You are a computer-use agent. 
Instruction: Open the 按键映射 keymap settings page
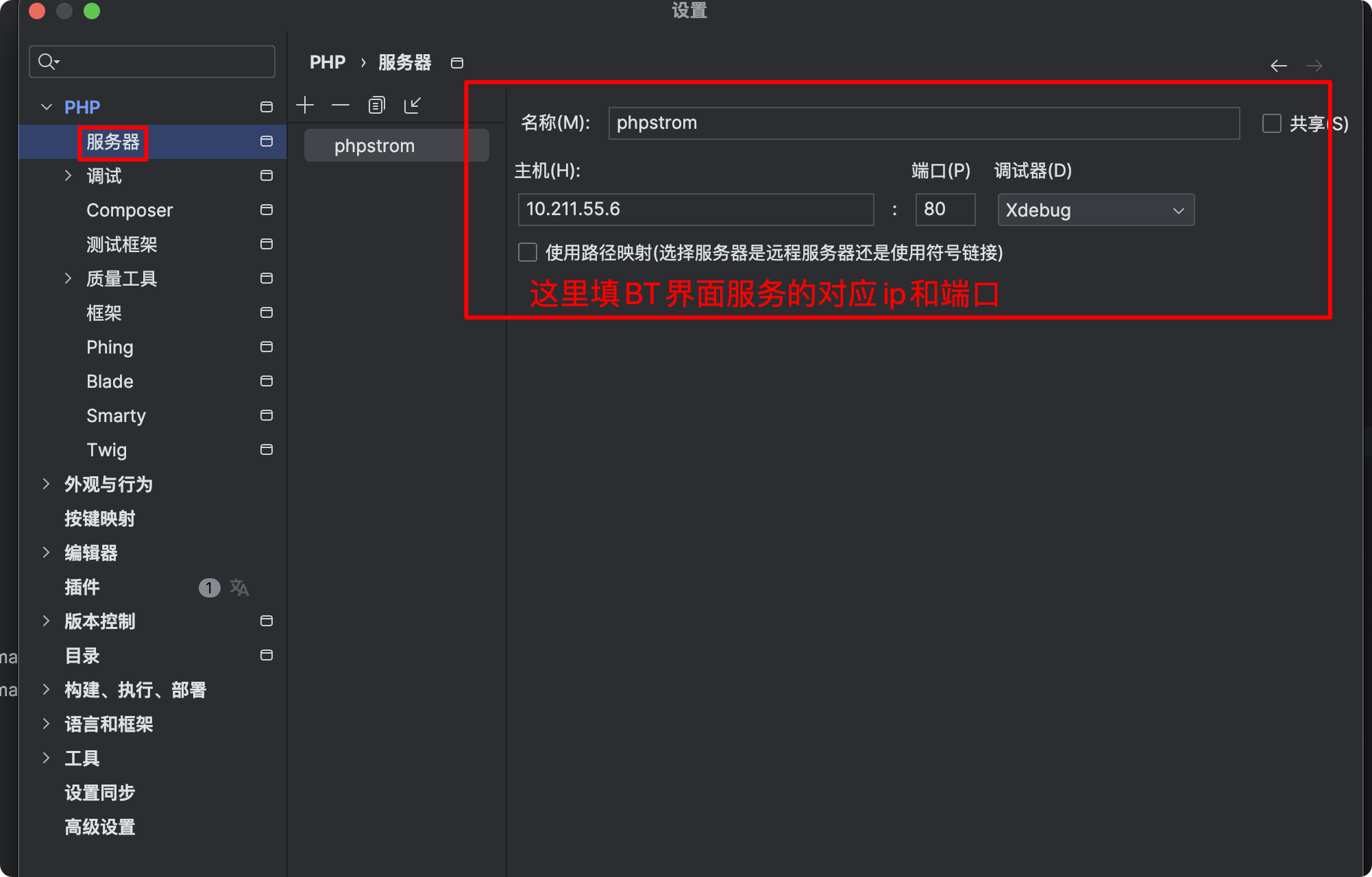pos(100,519)
